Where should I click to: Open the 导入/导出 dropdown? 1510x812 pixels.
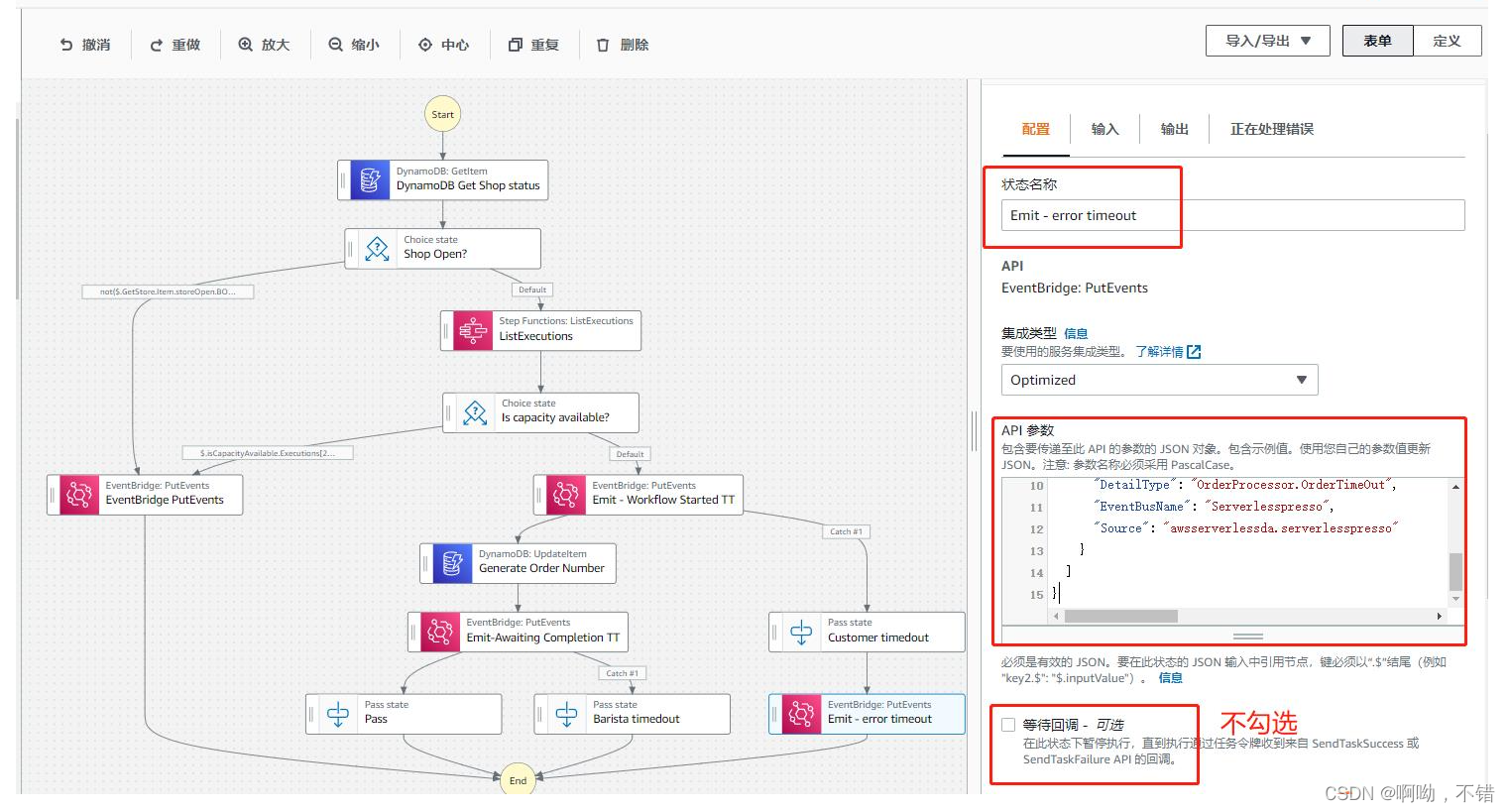pos(1268,41)
